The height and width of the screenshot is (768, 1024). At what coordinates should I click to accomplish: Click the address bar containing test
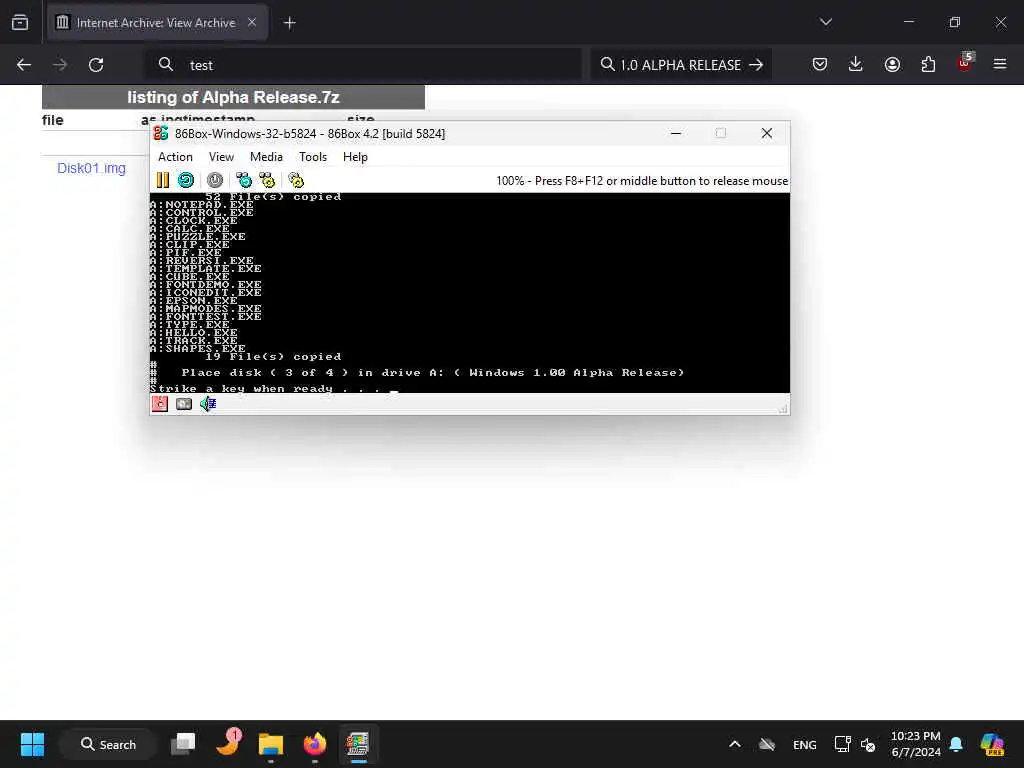pyautogui.click(x=363, y=65)
